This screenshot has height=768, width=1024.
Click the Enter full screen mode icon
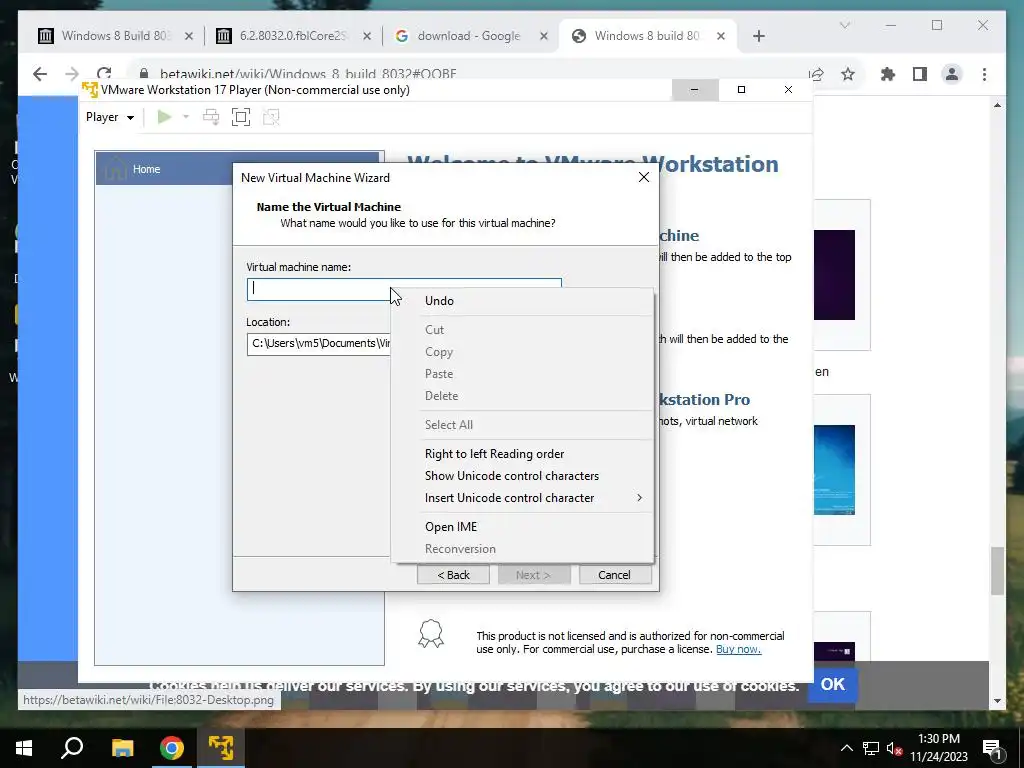pos(241,117)
